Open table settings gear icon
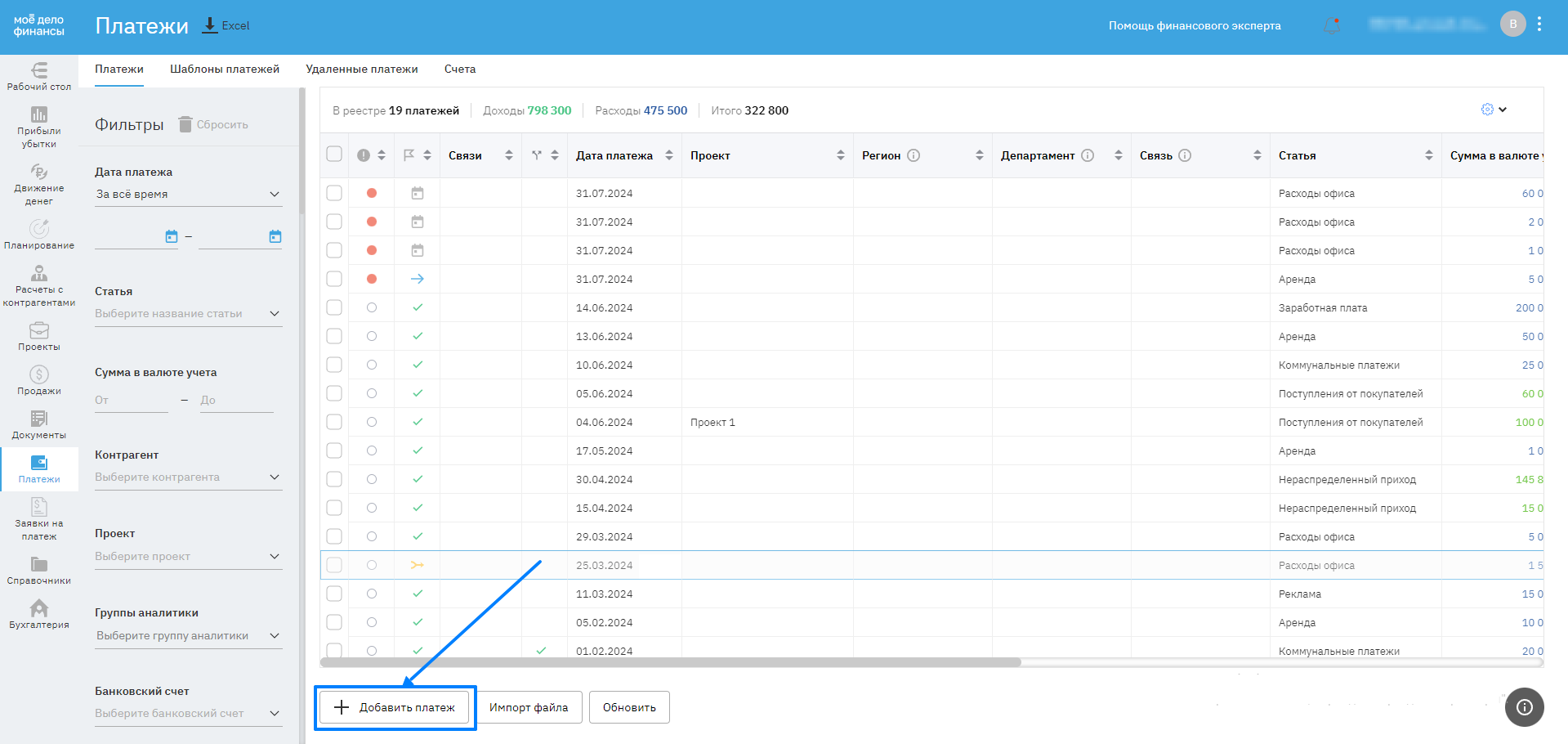 (x=1487, y=110)
